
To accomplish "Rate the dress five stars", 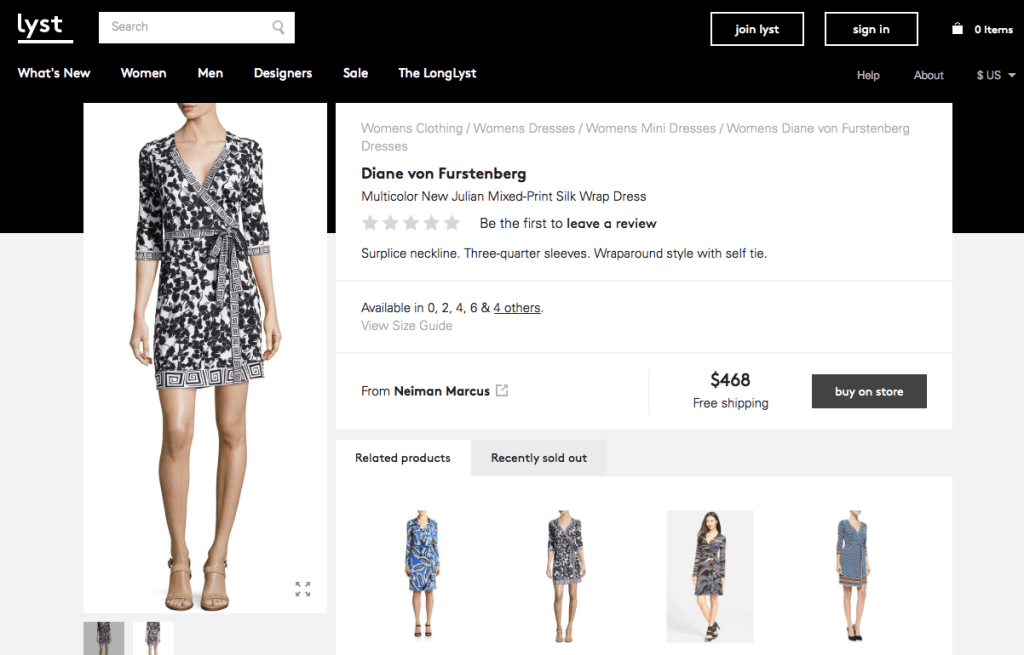I will pyautogui.click(x=452, y=223).
